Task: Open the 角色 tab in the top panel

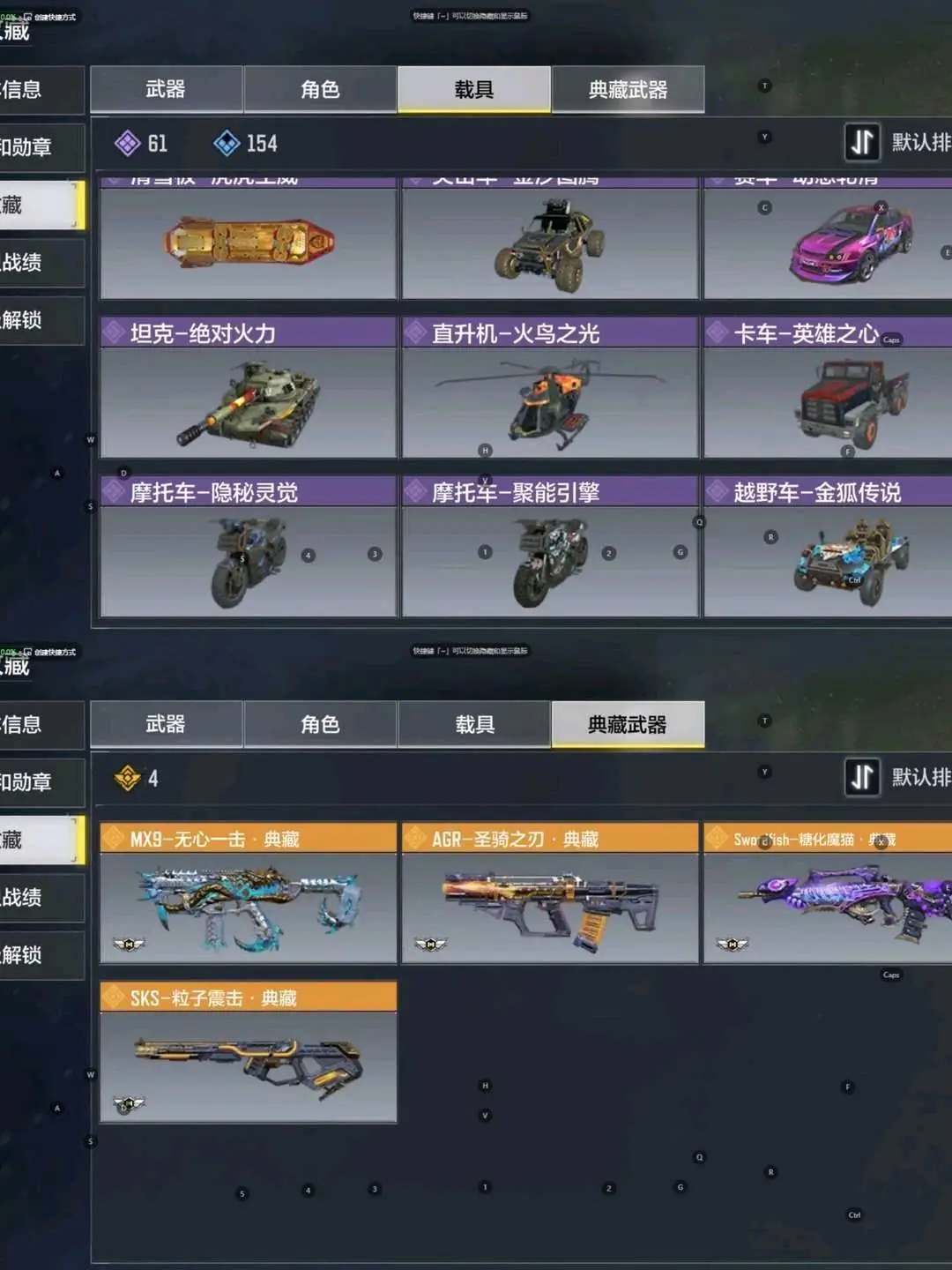Action: point(320,89)
